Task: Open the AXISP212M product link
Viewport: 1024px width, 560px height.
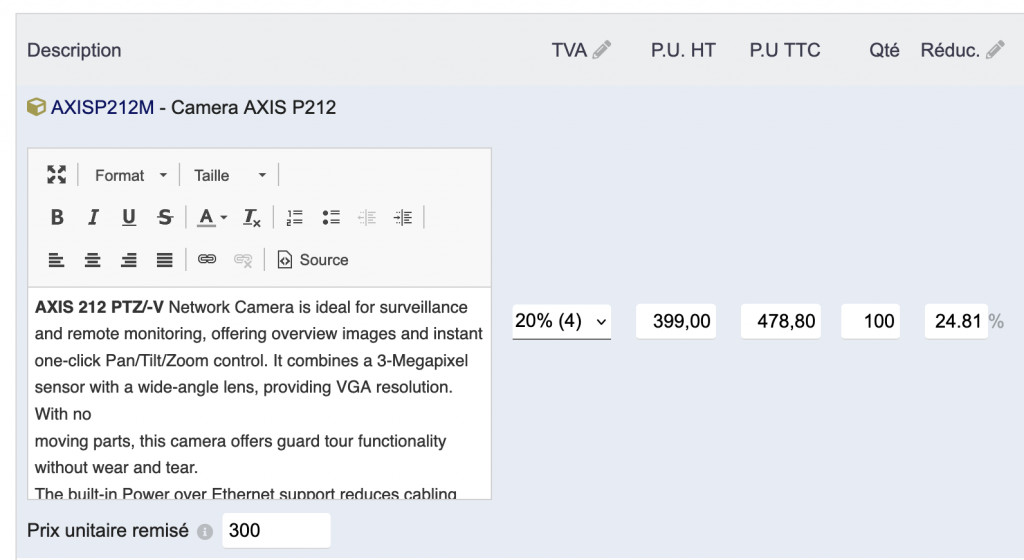Action: pyautogui.click(x=102, y=107)
